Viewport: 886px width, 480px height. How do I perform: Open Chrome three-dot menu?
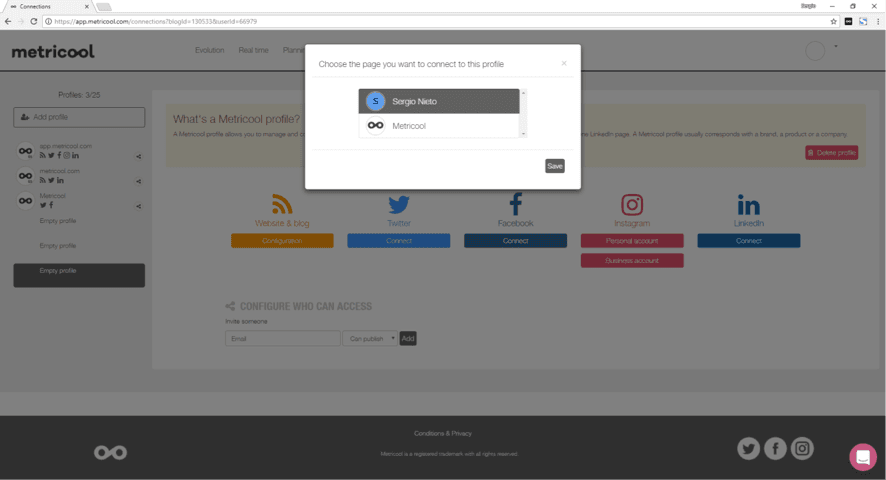[878, 21]
